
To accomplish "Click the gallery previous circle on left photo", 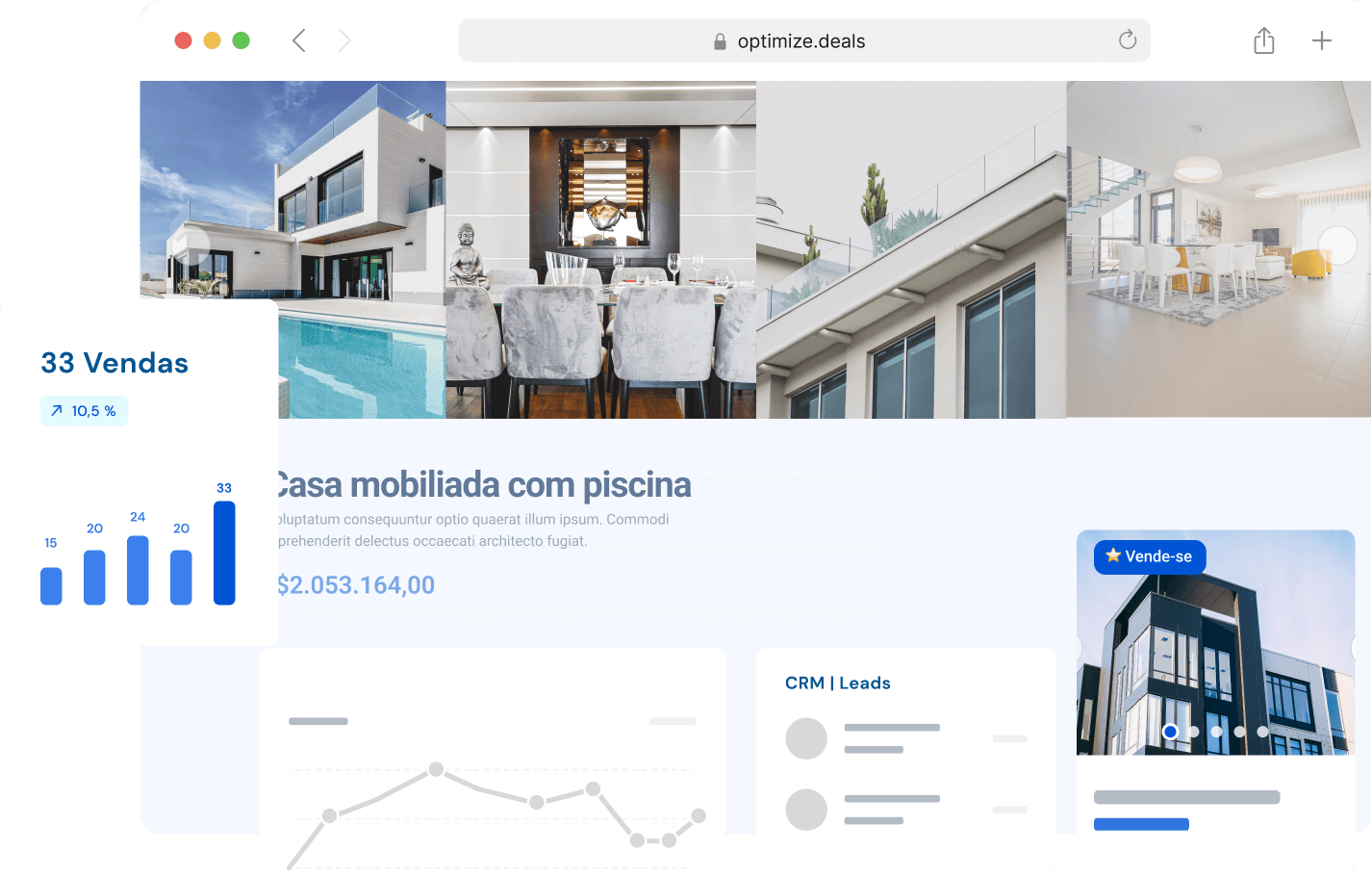I will click(191, 245).
